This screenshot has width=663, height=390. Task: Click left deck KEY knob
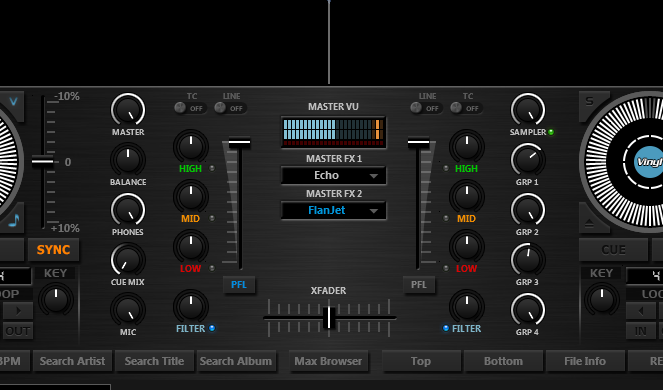click(56, 300)
